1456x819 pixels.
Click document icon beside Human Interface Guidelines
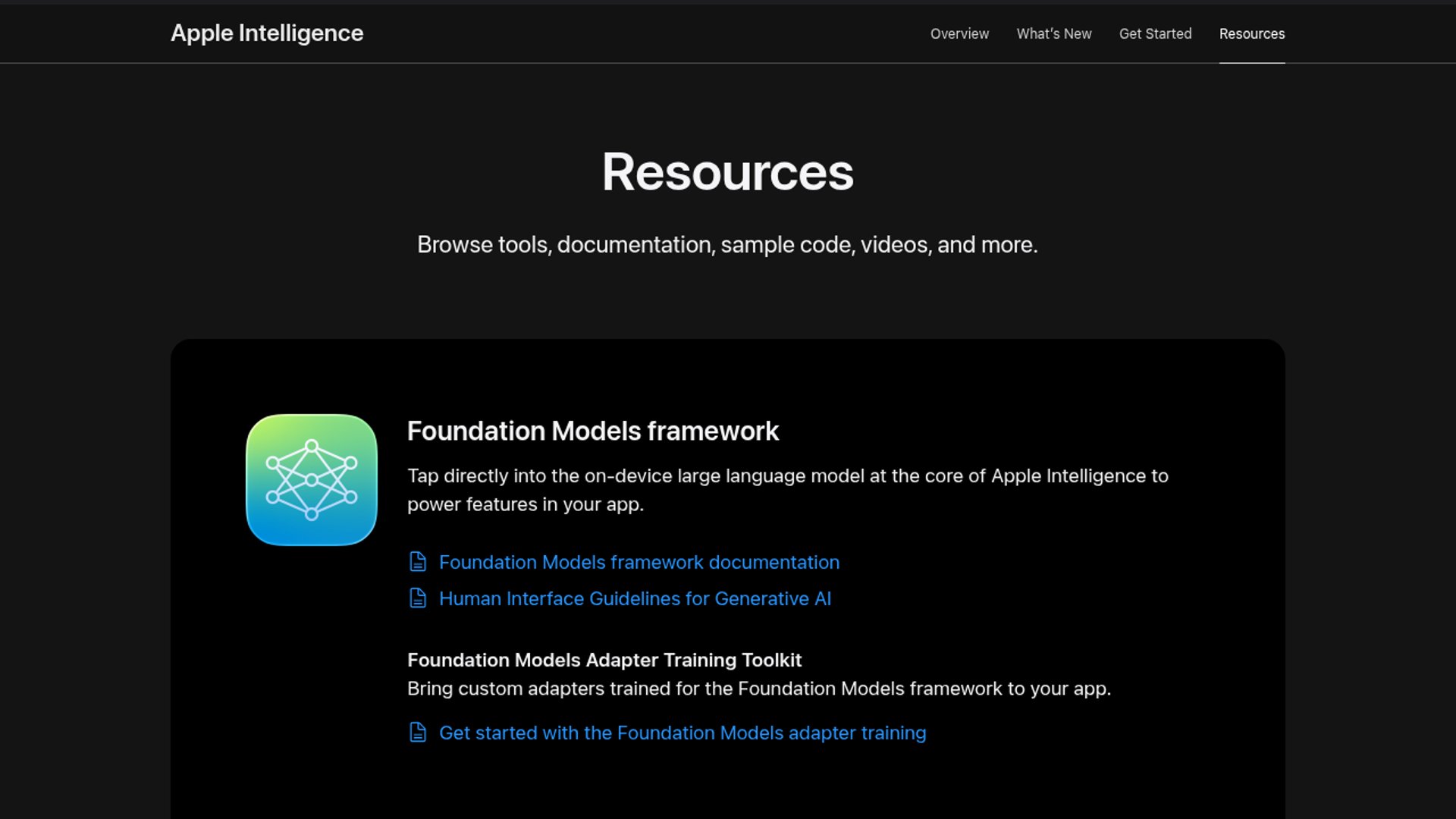[418, 598]
